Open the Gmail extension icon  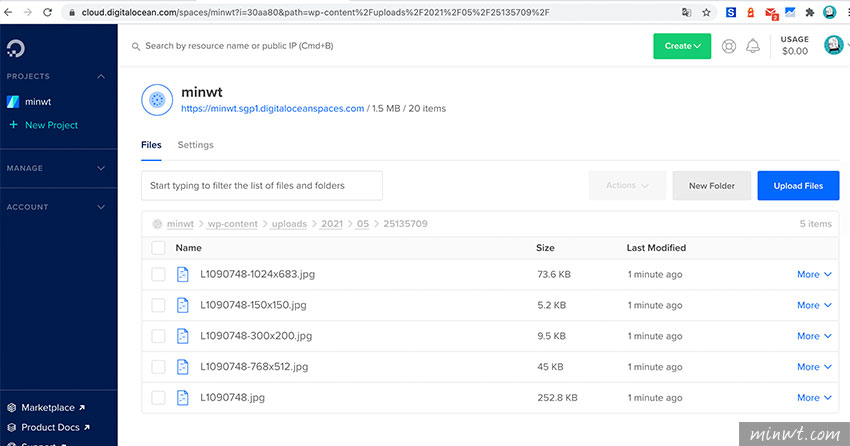tap(771, 13)
